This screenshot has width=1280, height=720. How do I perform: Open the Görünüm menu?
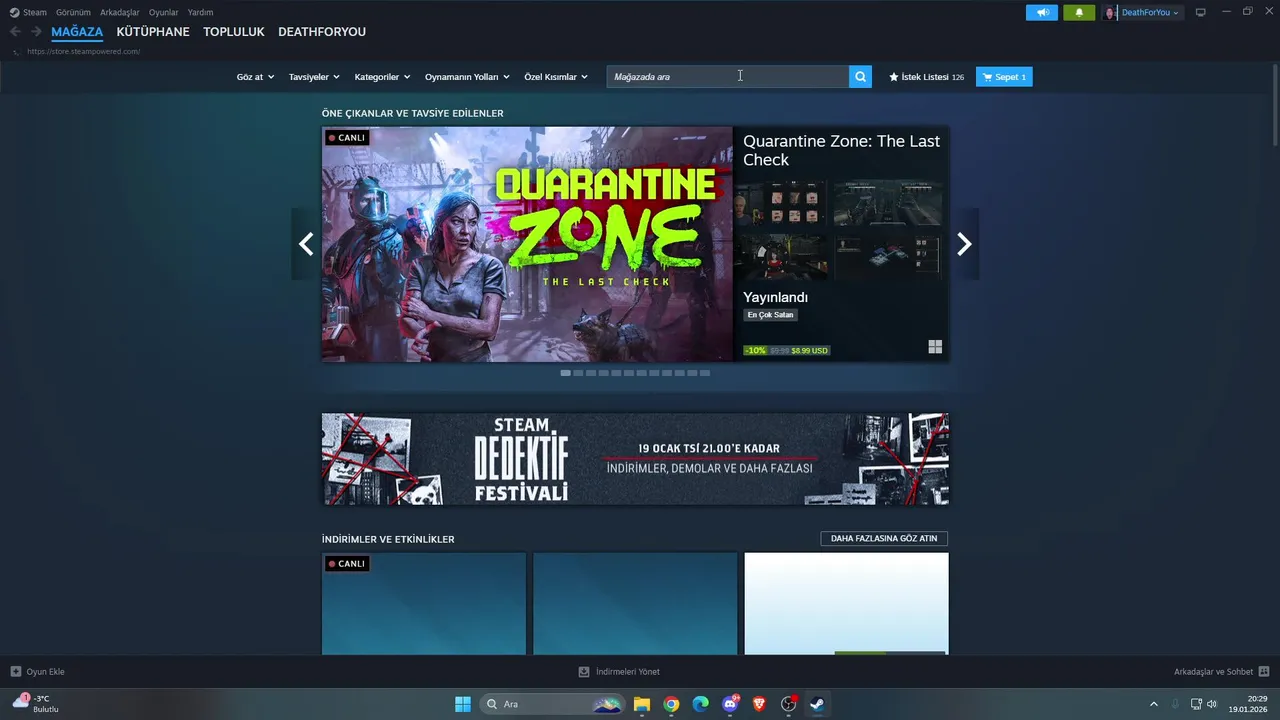73,13
